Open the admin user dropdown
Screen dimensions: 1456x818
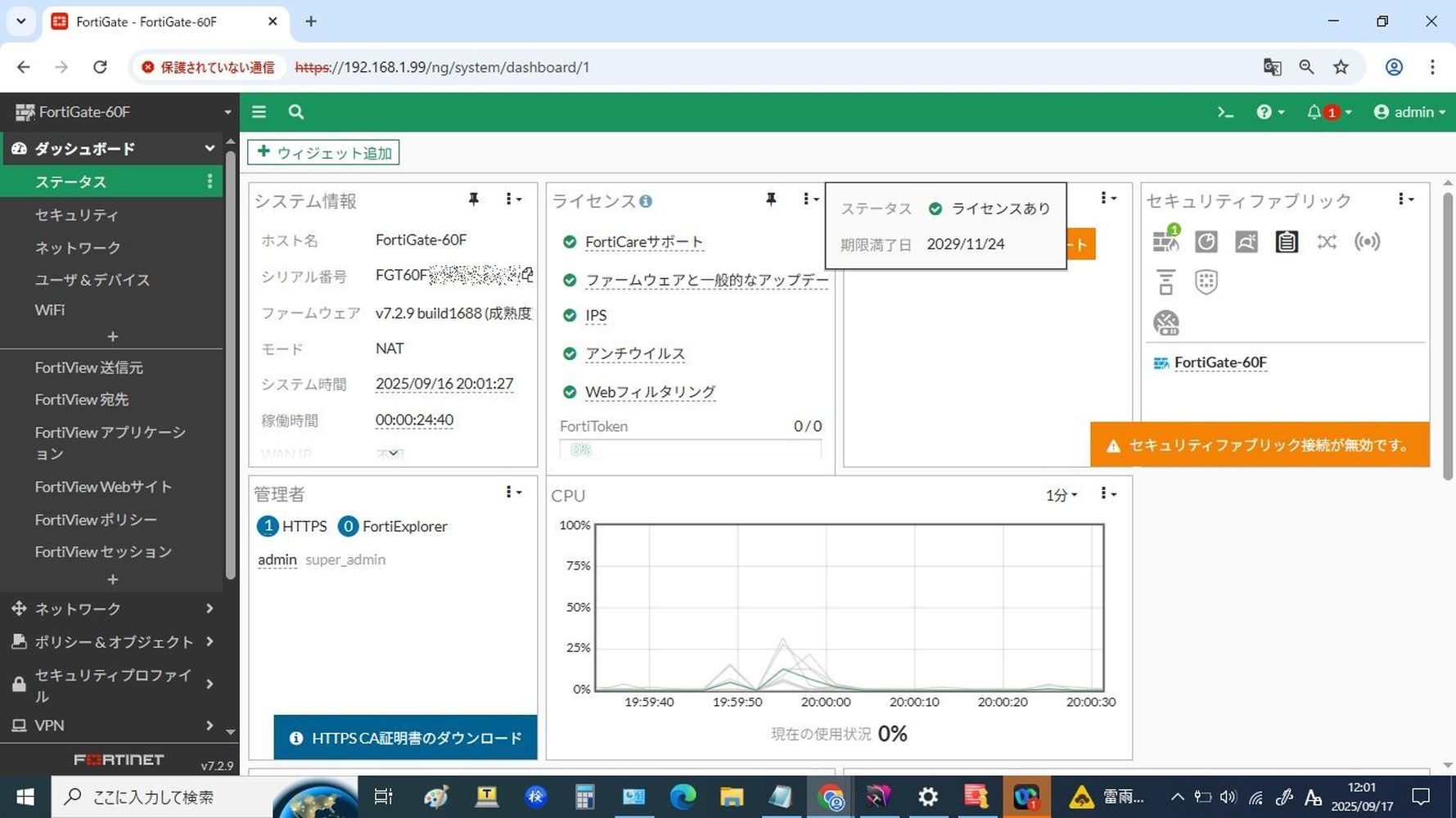[1409, 112]
